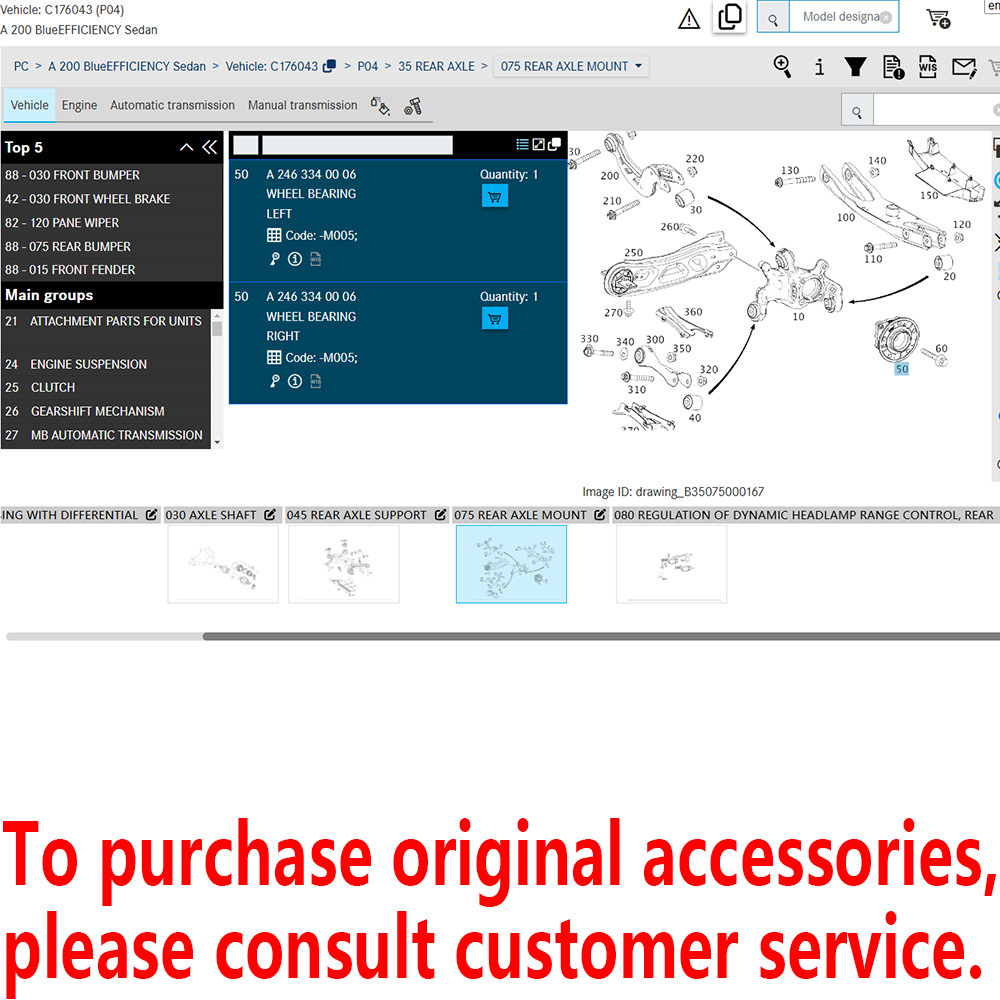Select main group 24 ENGINE SUSPENSION

pyautogui.click(x=106, y=364)
